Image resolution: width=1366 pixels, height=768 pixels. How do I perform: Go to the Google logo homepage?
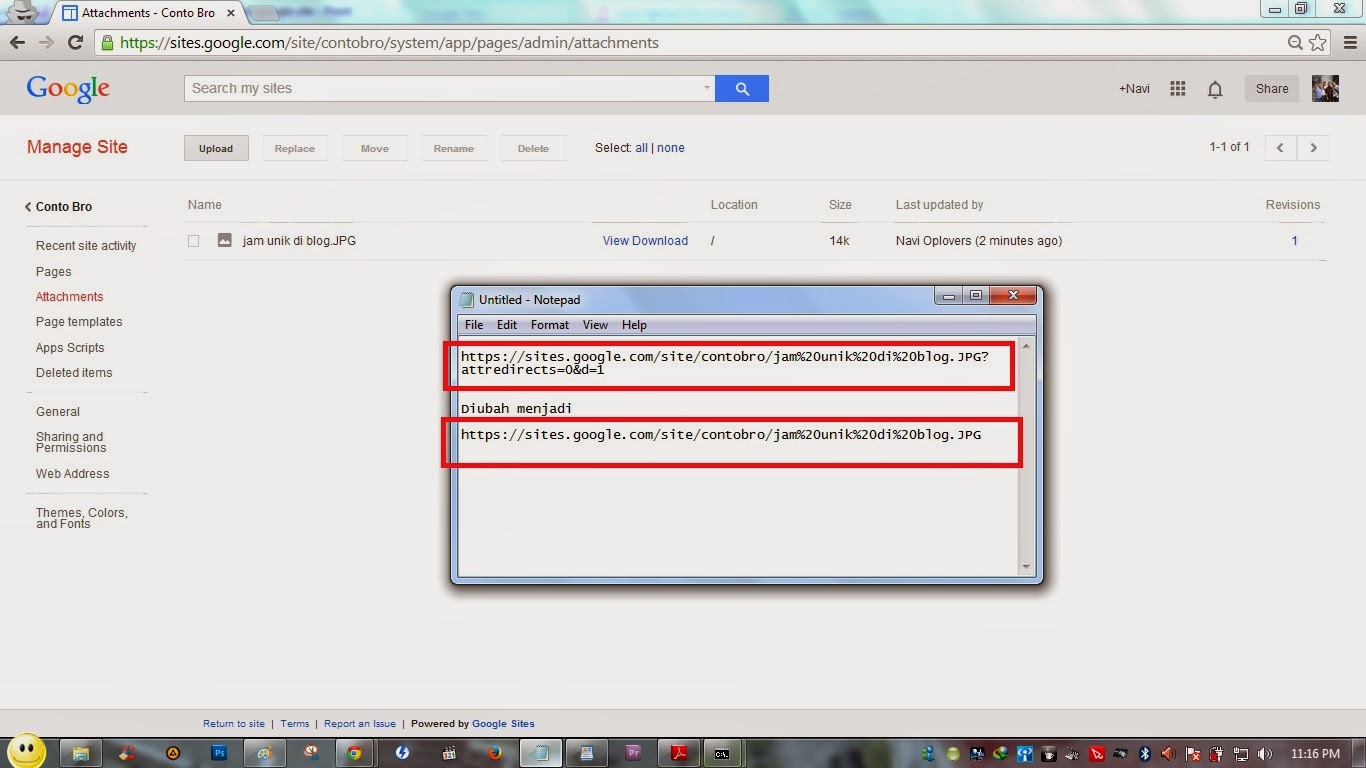[68, 89]
